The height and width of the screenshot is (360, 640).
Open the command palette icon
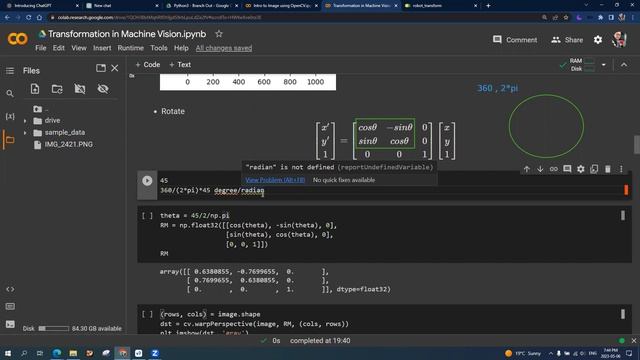tap(10, 306)
